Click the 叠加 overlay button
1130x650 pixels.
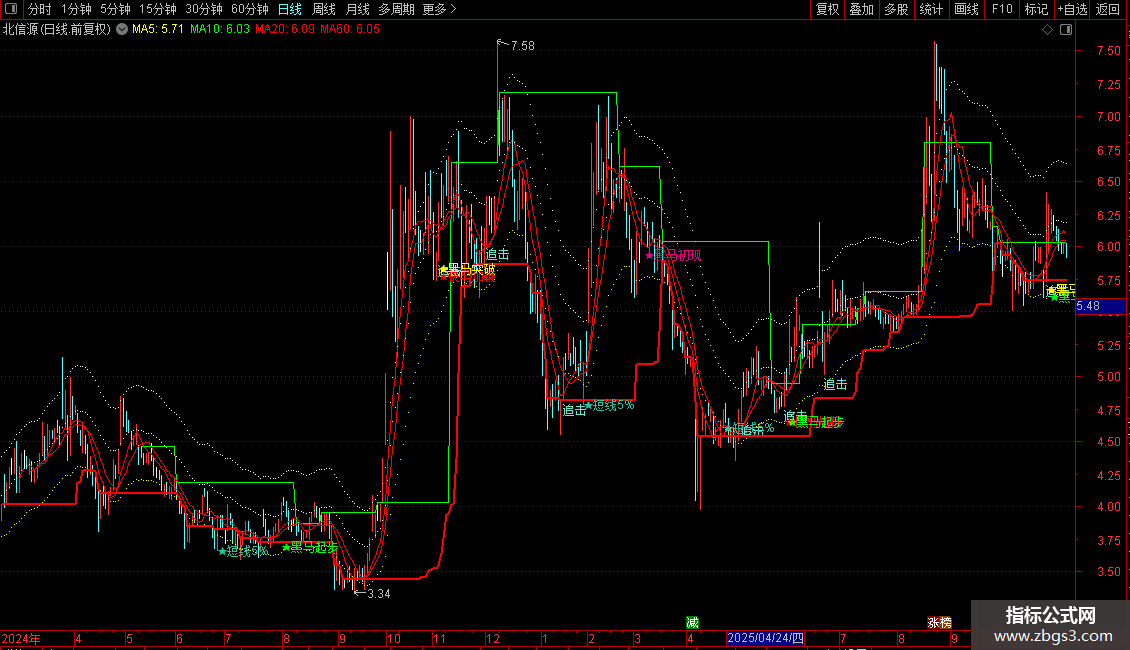(x=861, y=9)
